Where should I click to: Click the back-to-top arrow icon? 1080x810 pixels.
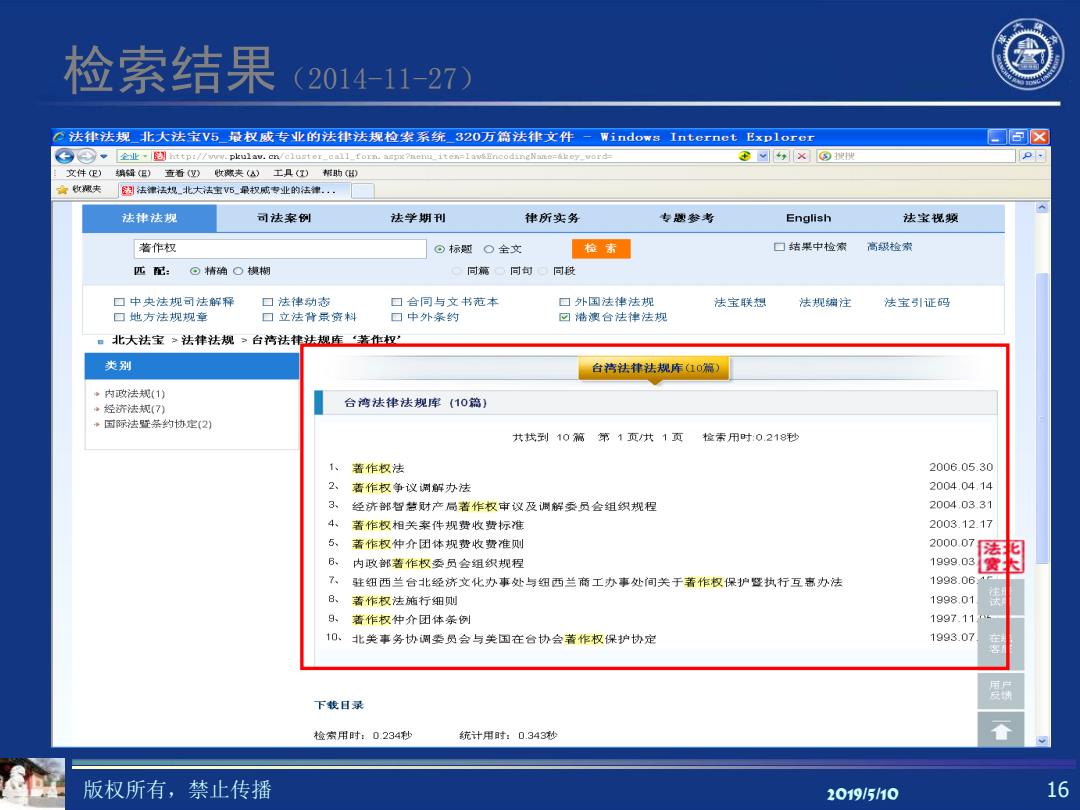(1001, 730)
